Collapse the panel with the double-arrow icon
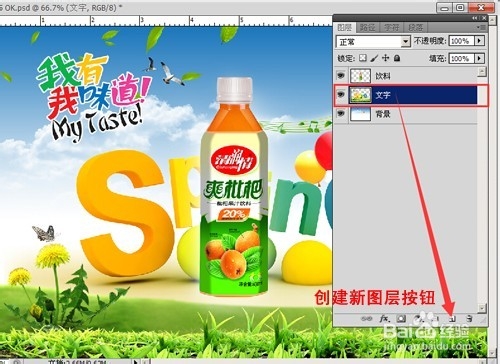This screenshot has width=500, height=364. [x=475, y=18]
